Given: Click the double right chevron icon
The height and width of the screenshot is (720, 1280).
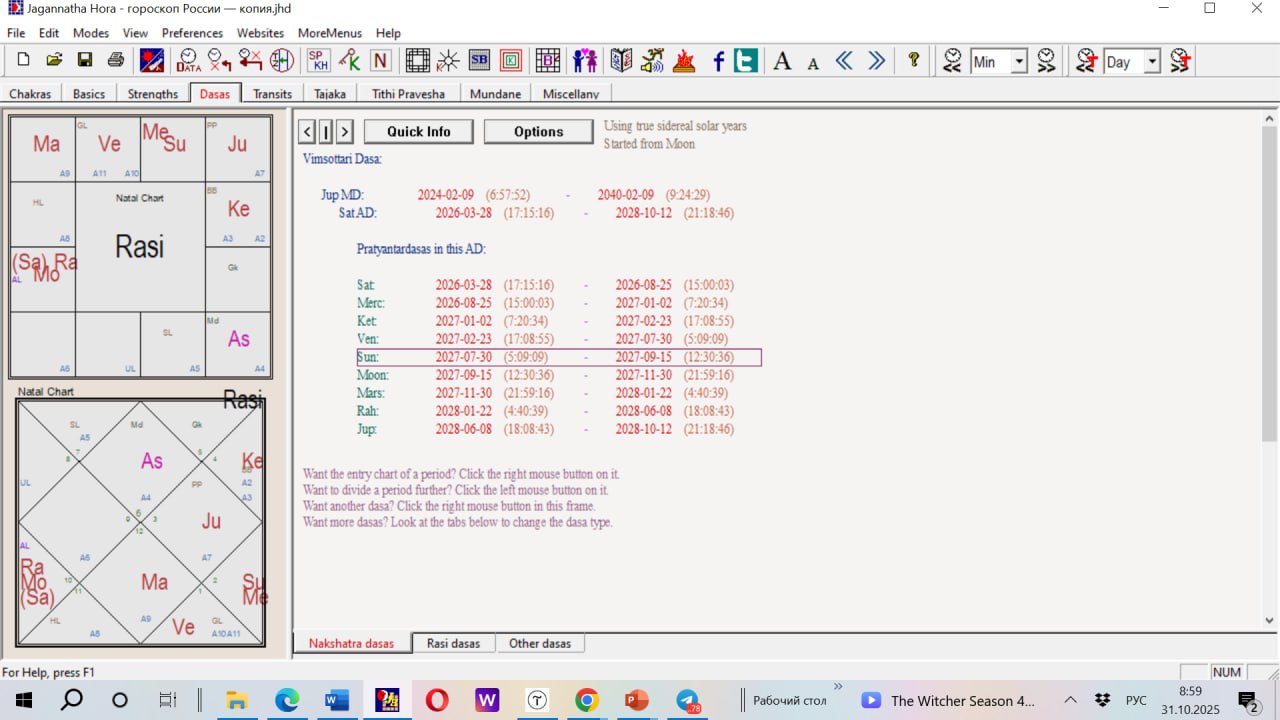Looking at the screenshot, I should [x=876, y=61].
